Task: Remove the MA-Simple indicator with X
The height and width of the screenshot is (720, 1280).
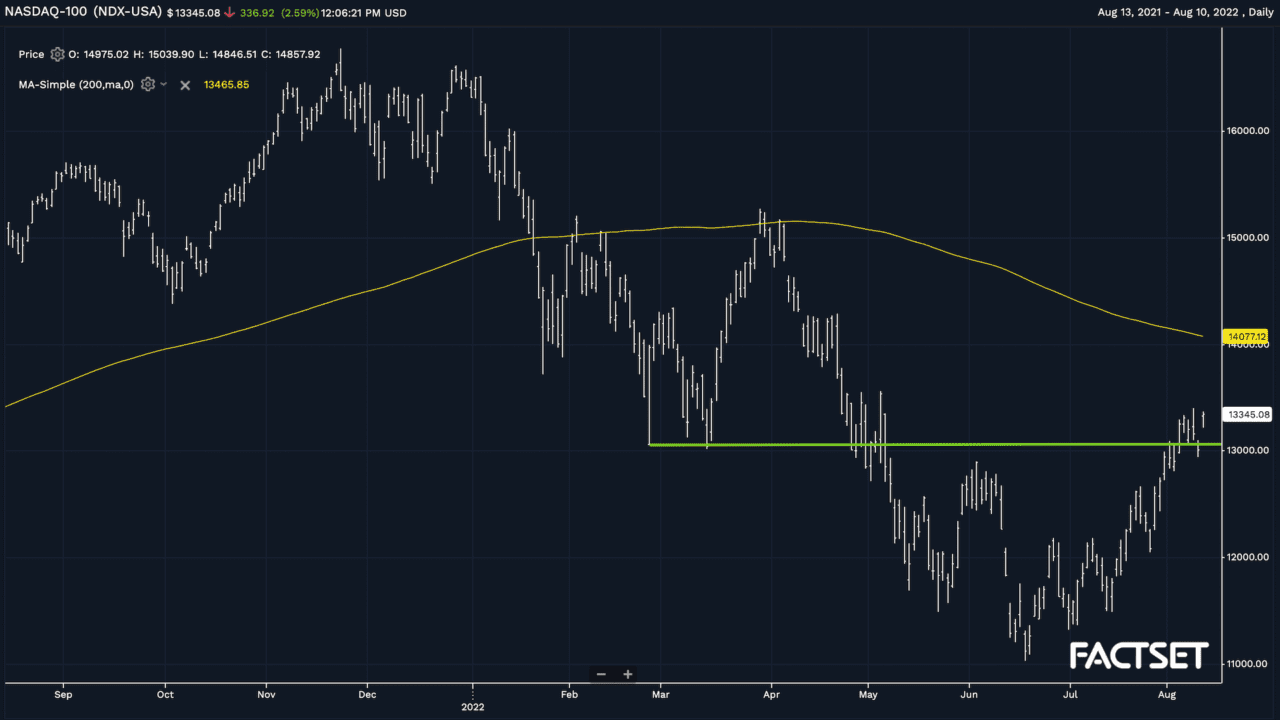Action: pos(185,85)
